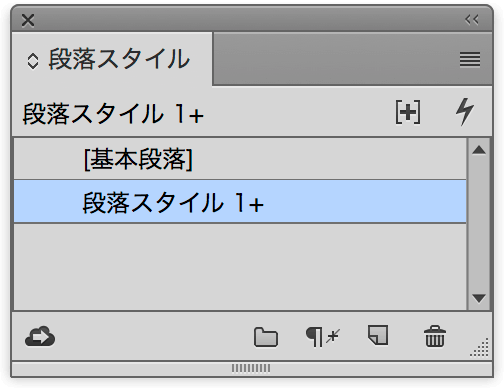Screen dimensions: 504x392
Task: Click the scrollbar up arrow
Action: click(479, 150)
